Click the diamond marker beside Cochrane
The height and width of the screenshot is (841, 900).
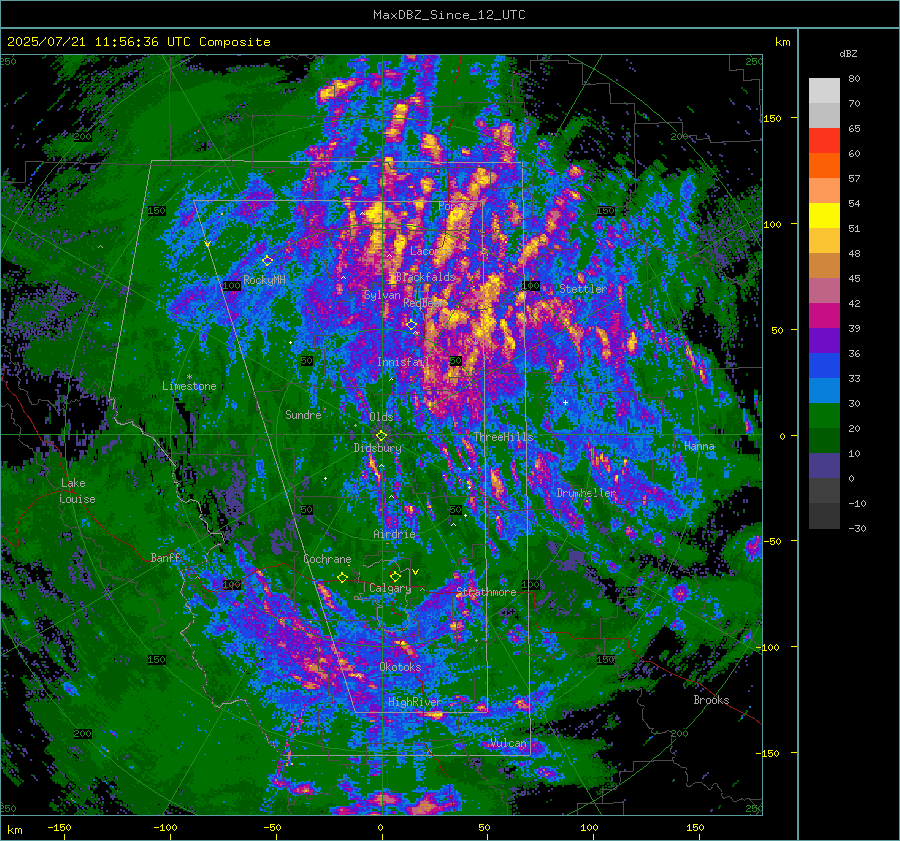[x=343, y=578]
